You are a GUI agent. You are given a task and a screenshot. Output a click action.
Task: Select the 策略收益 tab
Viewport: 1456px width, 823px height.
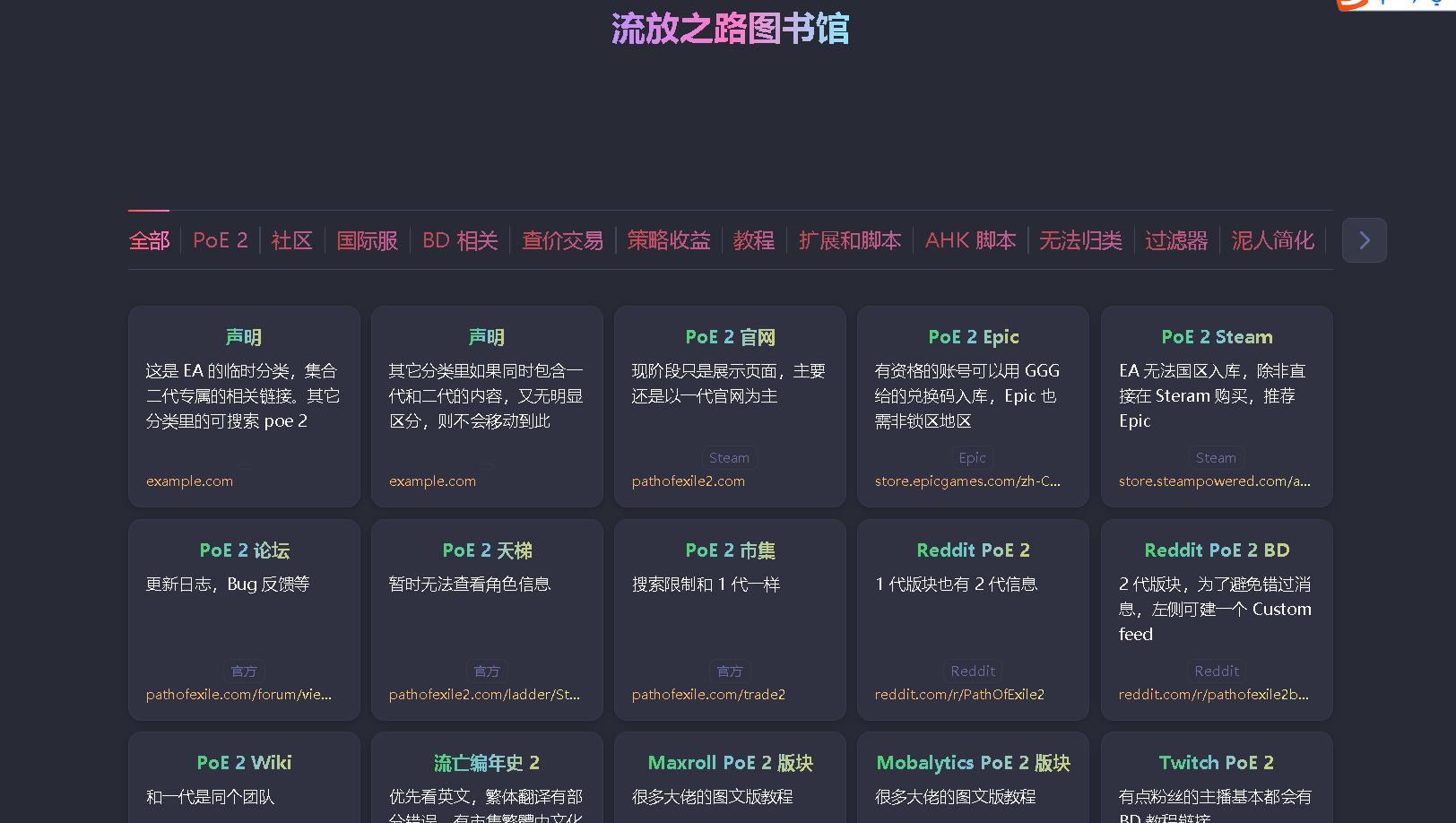tap(669, 240)
